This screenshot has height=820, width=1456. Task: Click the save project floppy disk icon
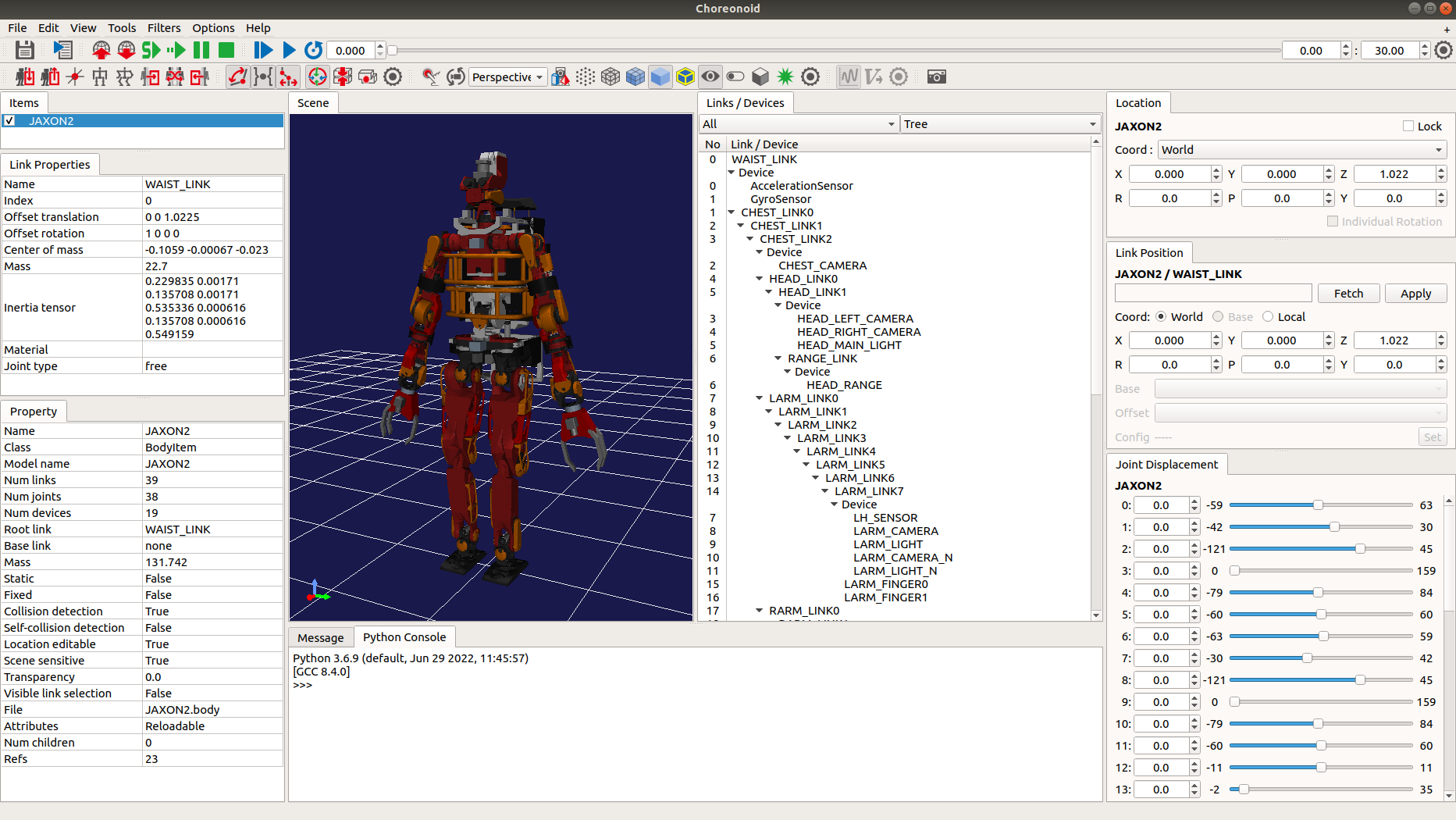(25, 50)
